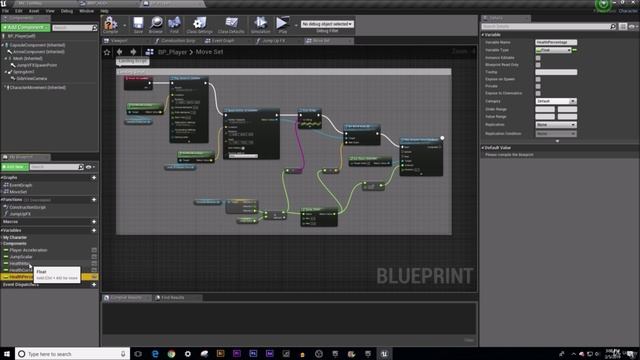
Task: Open Edge browser from the taskbar
Action: pos(155,354)
